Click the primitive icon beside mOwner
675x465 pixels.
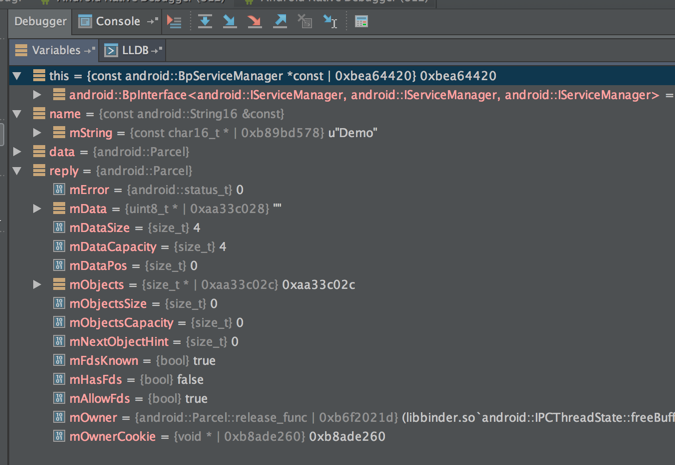(59, 417)
